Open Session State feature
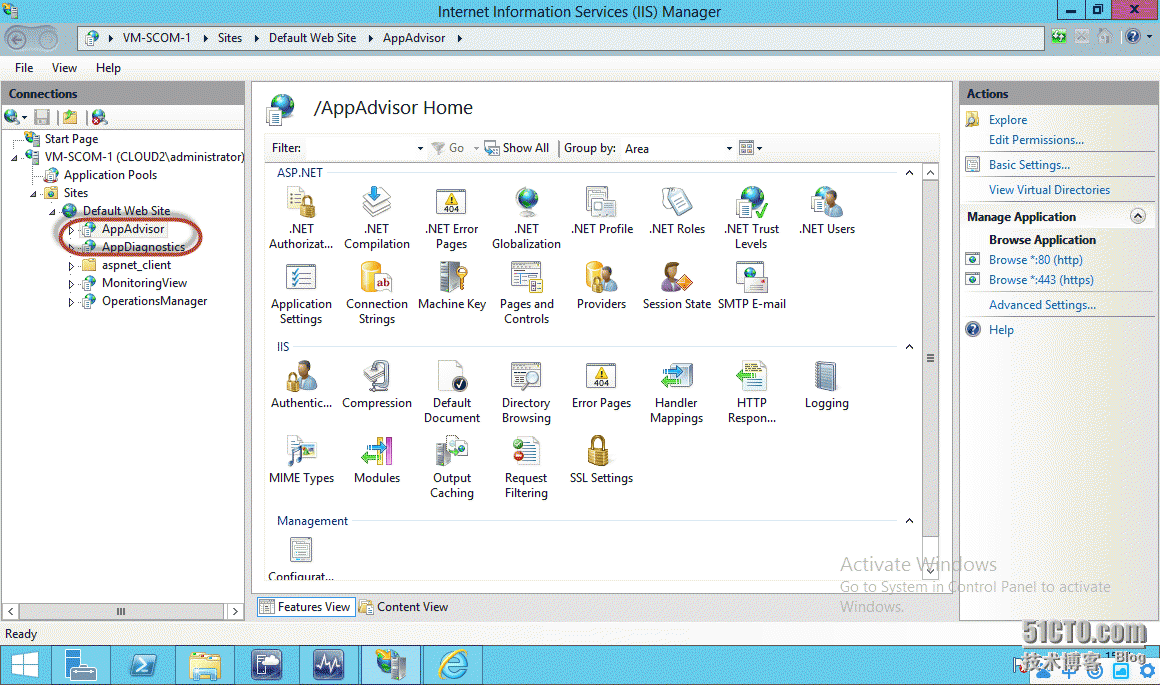The height and width of the screenshot is (685, 1160). (x=677, y=286)
